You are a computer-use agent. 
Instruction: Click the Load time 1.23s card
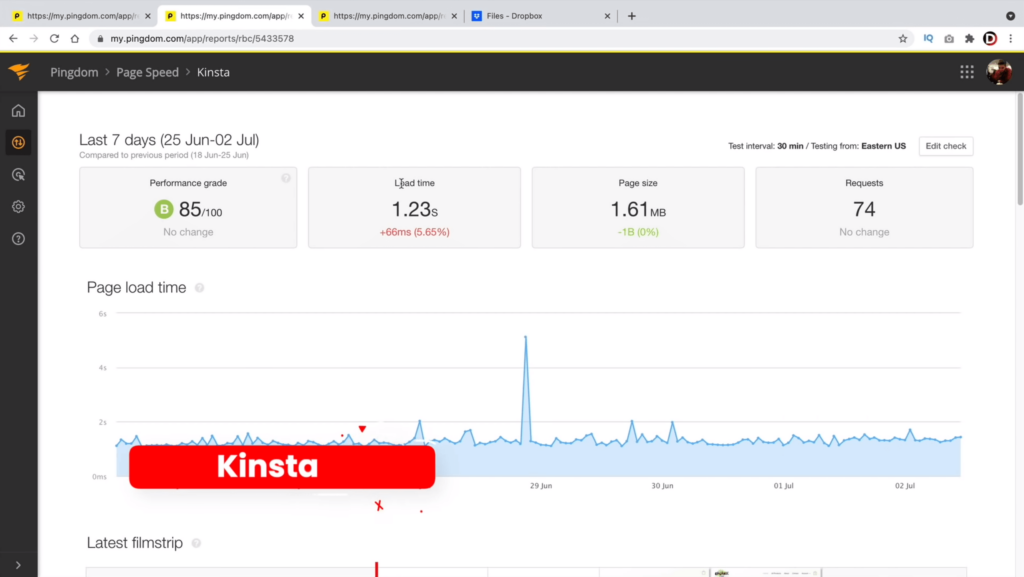(x=414, y=208)
